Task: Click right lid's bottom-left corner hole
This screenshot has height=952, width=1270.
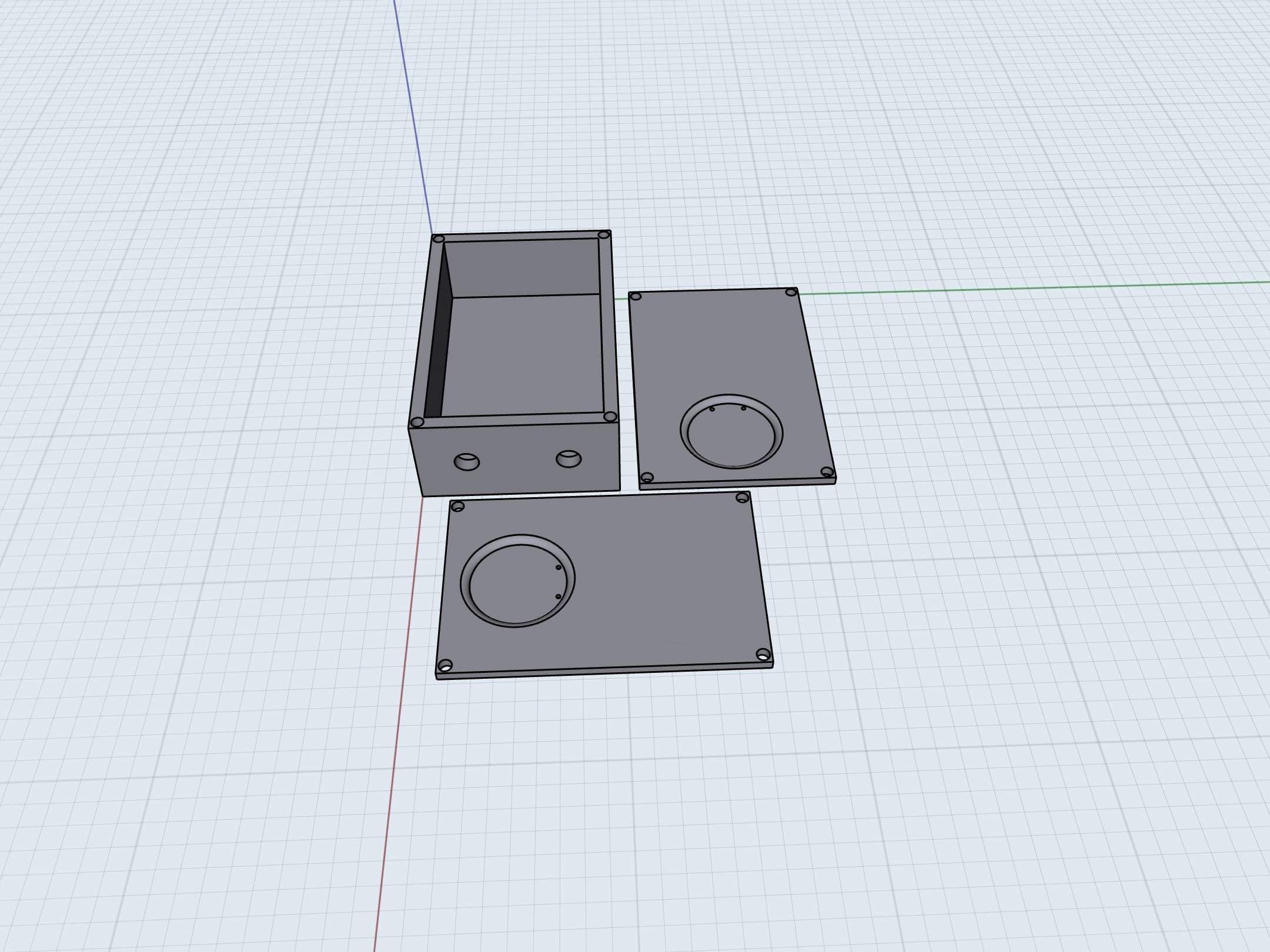Action: tap(647, 477)
